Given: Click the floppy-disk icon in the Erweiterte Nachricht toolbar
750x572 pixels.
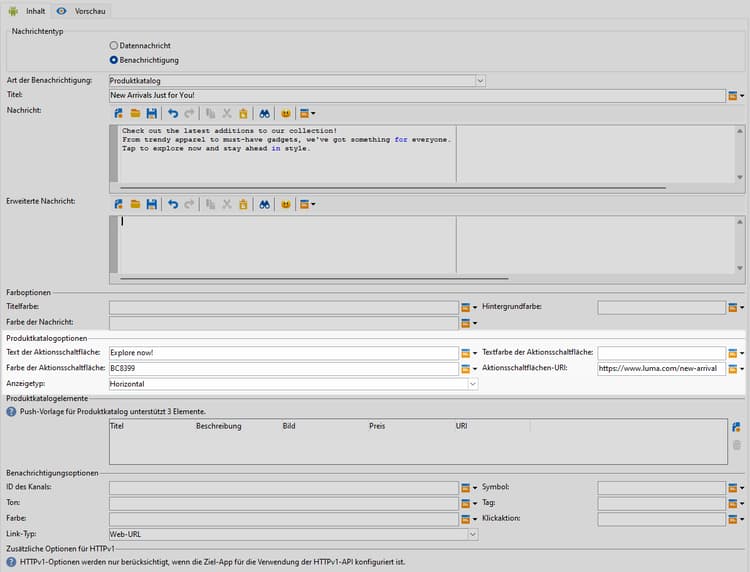Looking at the screenshot, I should (x=152, y=204).
